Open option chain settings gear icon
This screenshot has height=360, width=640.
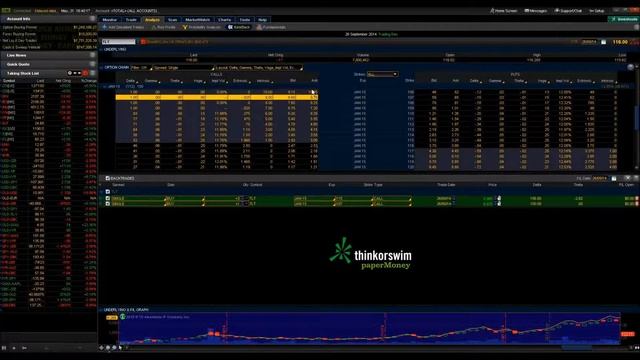(x=631, y=67)
